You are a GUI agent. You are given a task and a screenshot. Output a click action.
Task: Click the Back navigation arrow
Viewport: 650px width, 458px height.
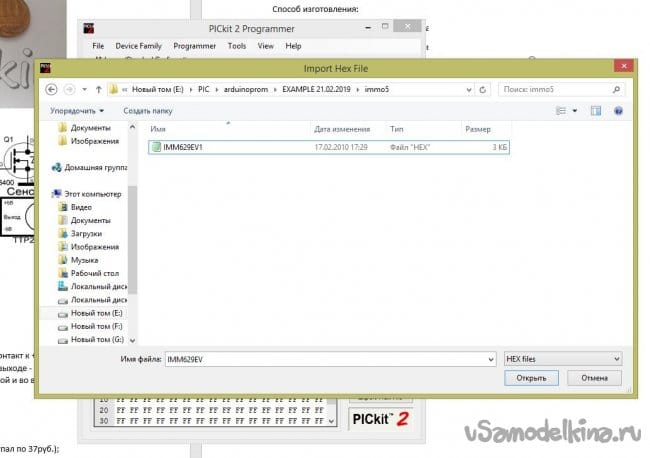pos(50,89)
